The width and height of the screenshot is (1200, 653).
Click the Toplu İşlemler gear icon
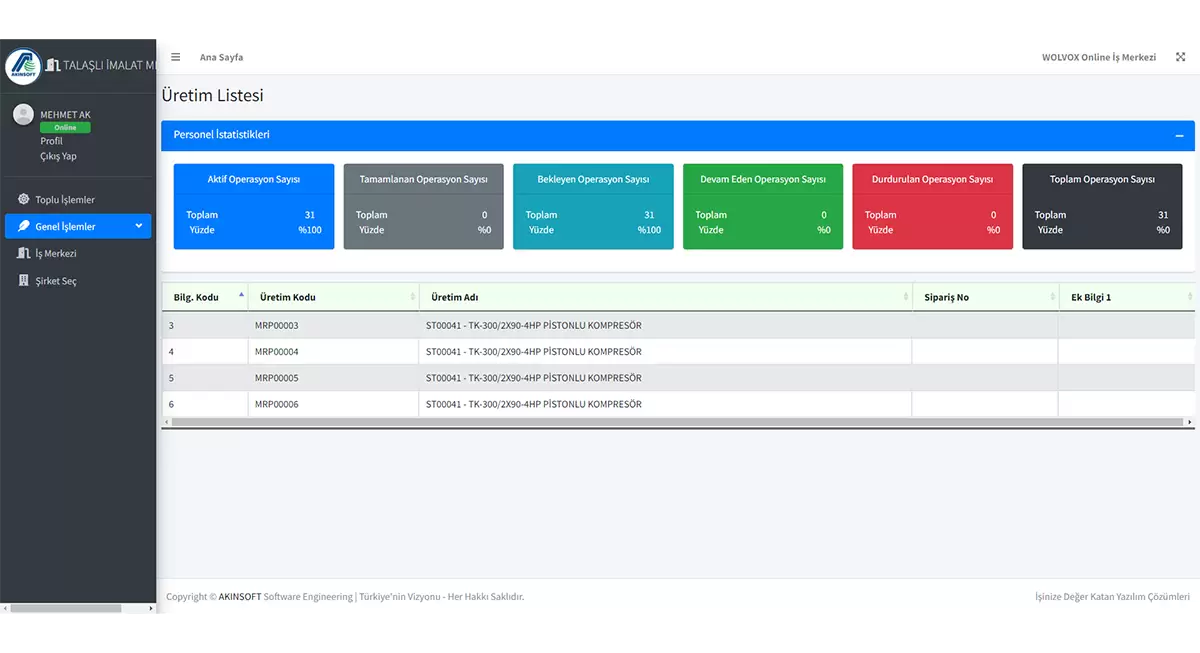(x=24, y=199)
